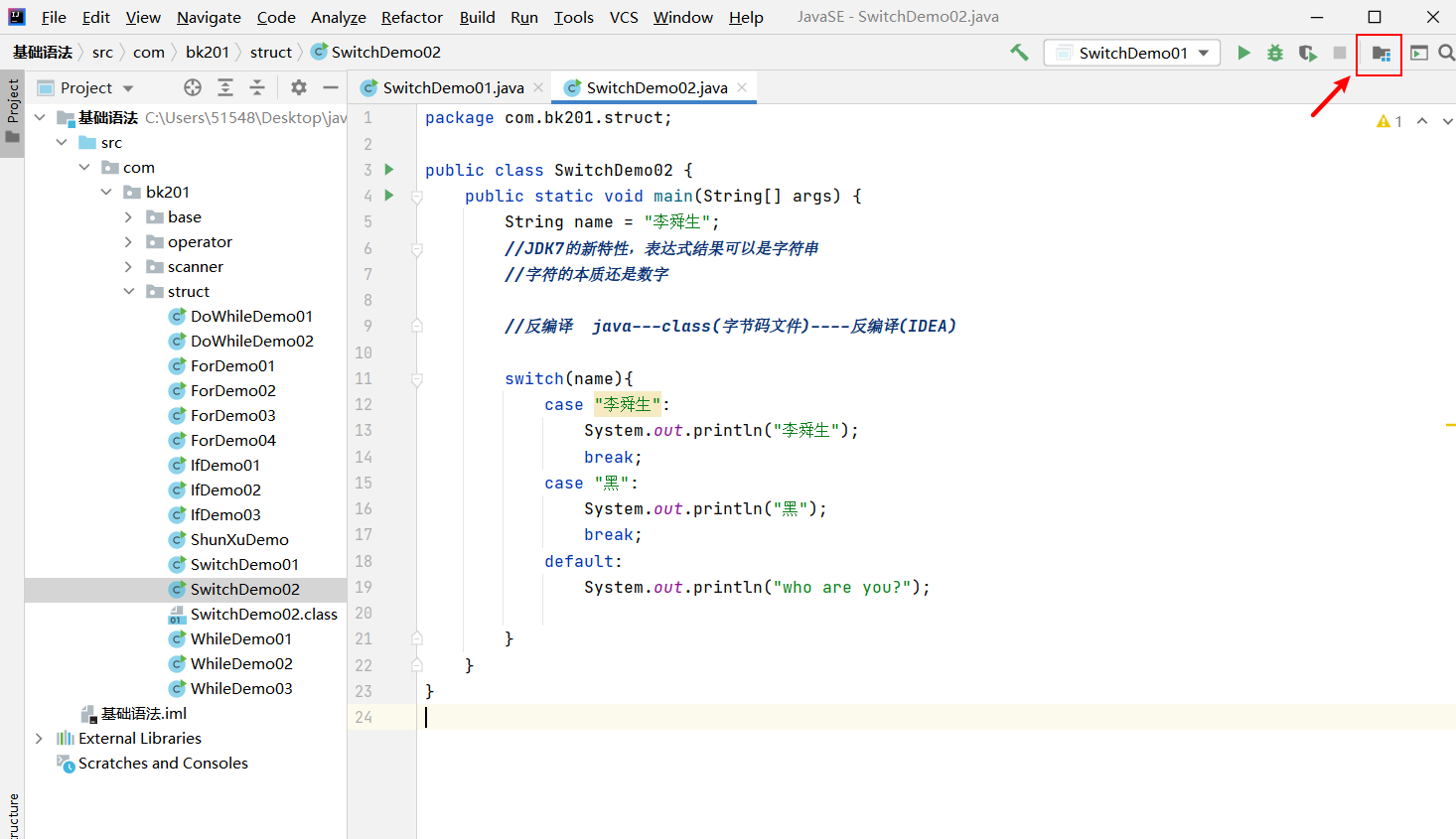
Task: Locate opened file with crosshair icon
Action: [193, 87]
